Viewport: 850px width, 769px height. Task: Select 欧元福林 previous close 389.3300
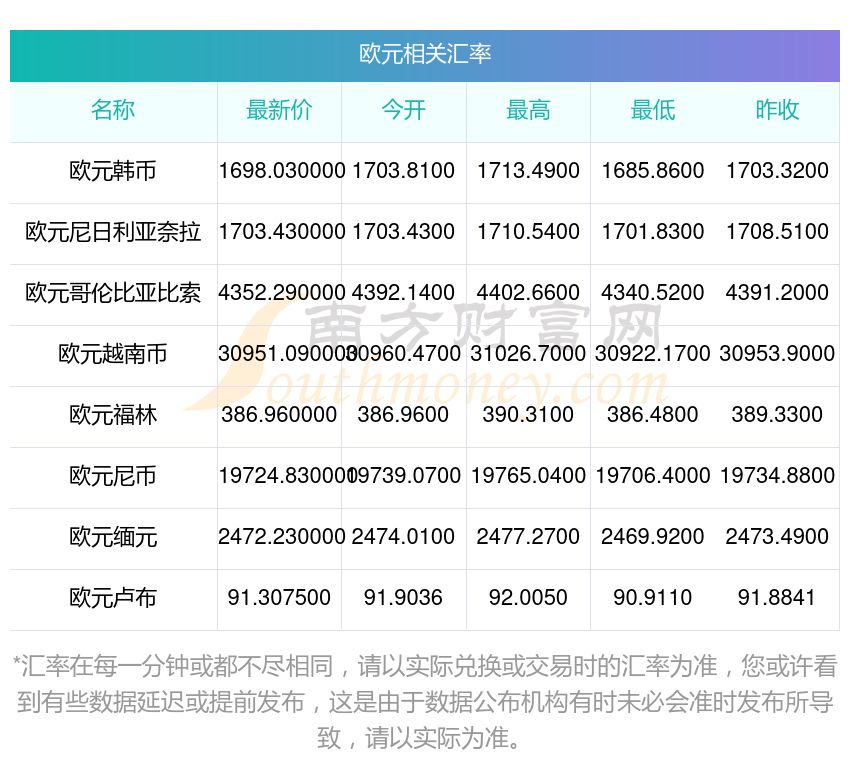tap(777, 415)
